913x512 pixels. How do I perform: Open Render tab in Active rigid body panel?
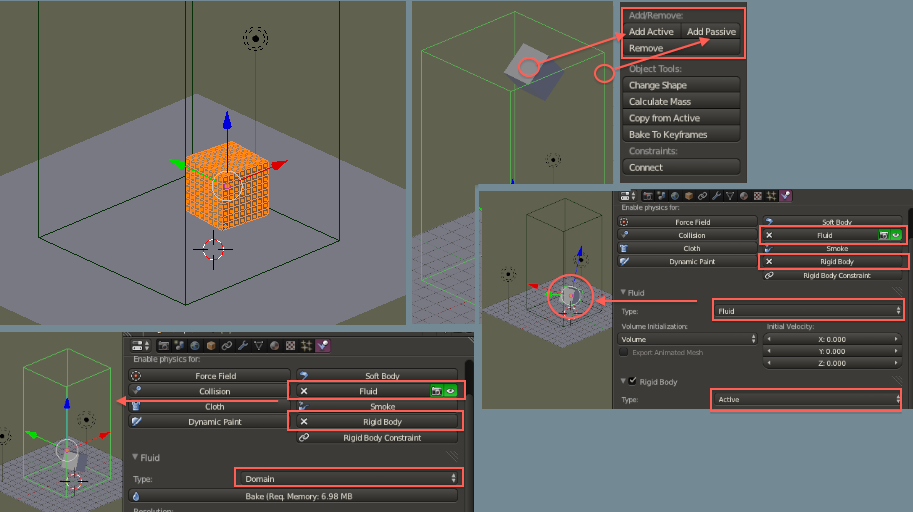click(647, 196)
